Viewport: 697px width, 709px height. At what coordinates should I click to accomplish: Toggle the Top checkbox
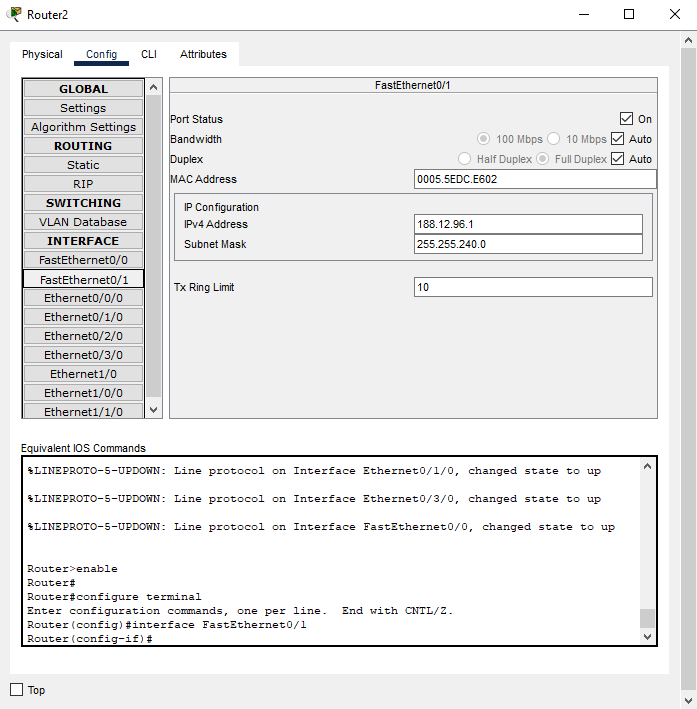[x=17, y=690]
